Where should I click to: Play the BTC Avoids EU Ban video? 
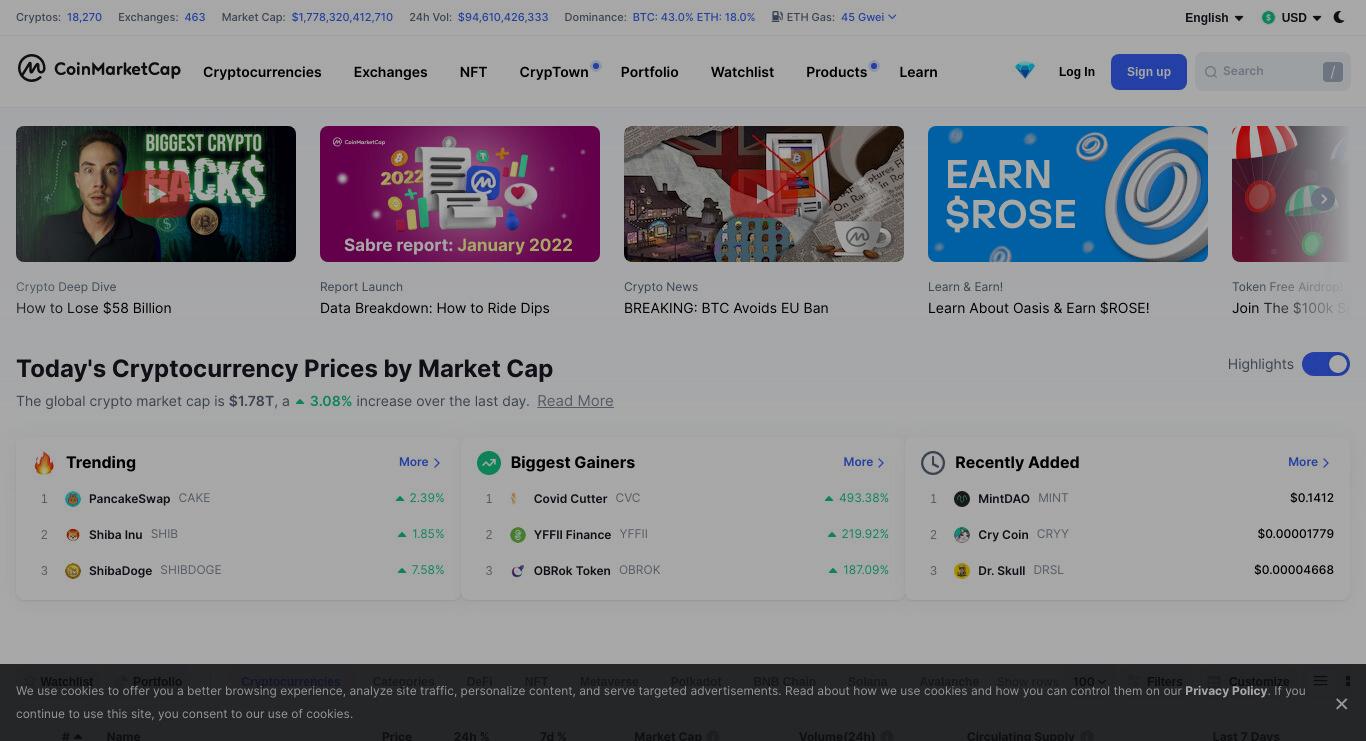click(764, 194)
